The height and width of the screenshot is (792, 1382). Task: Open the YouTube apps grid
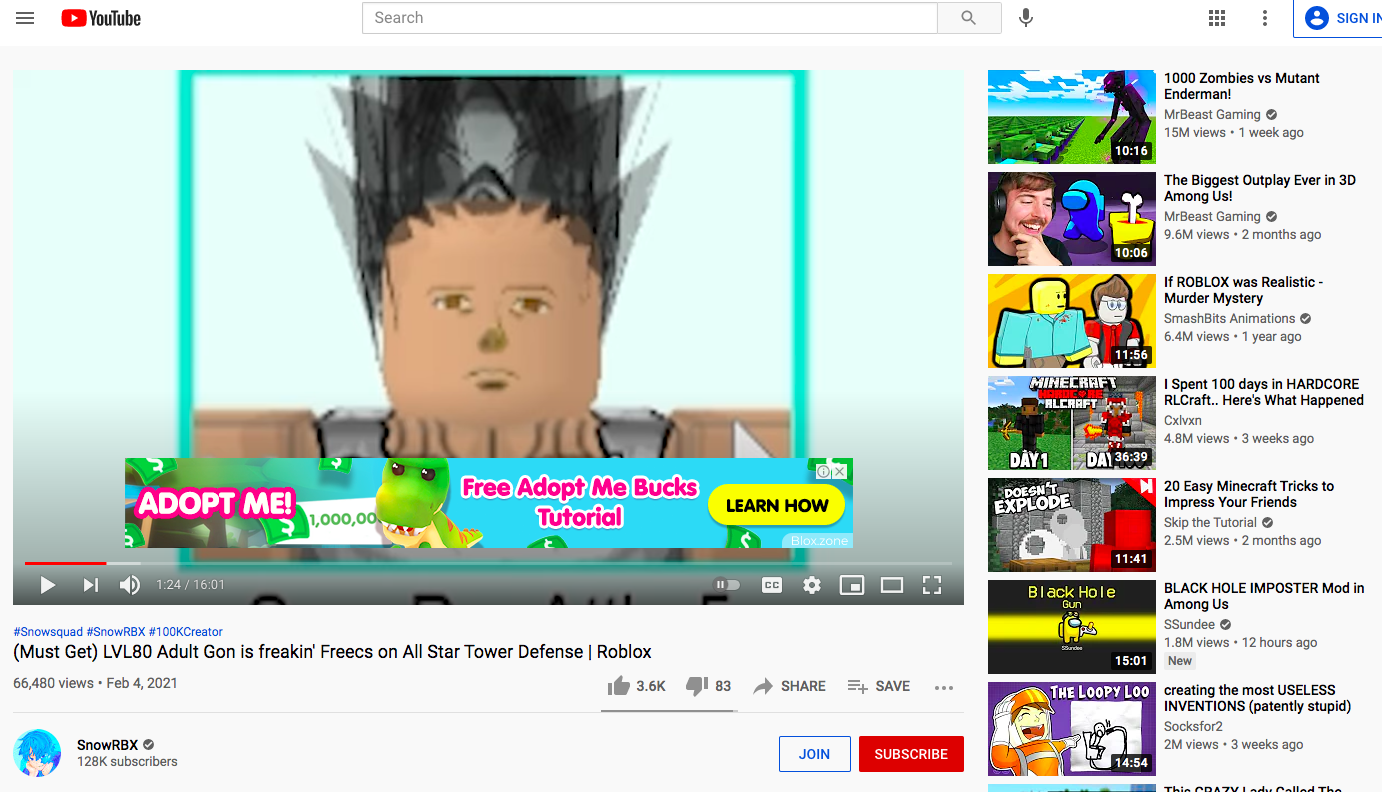(x=1217, y=18)
